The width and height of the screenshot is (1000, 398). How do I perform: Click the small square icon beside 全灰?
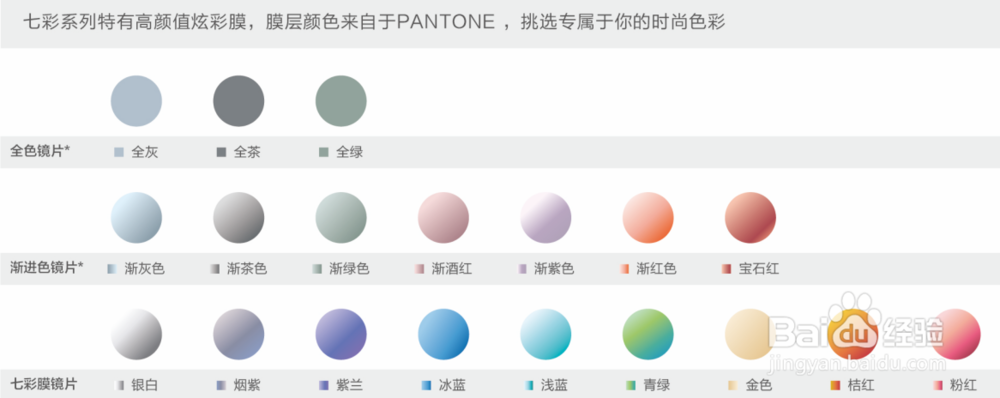[x=119, y=152]
